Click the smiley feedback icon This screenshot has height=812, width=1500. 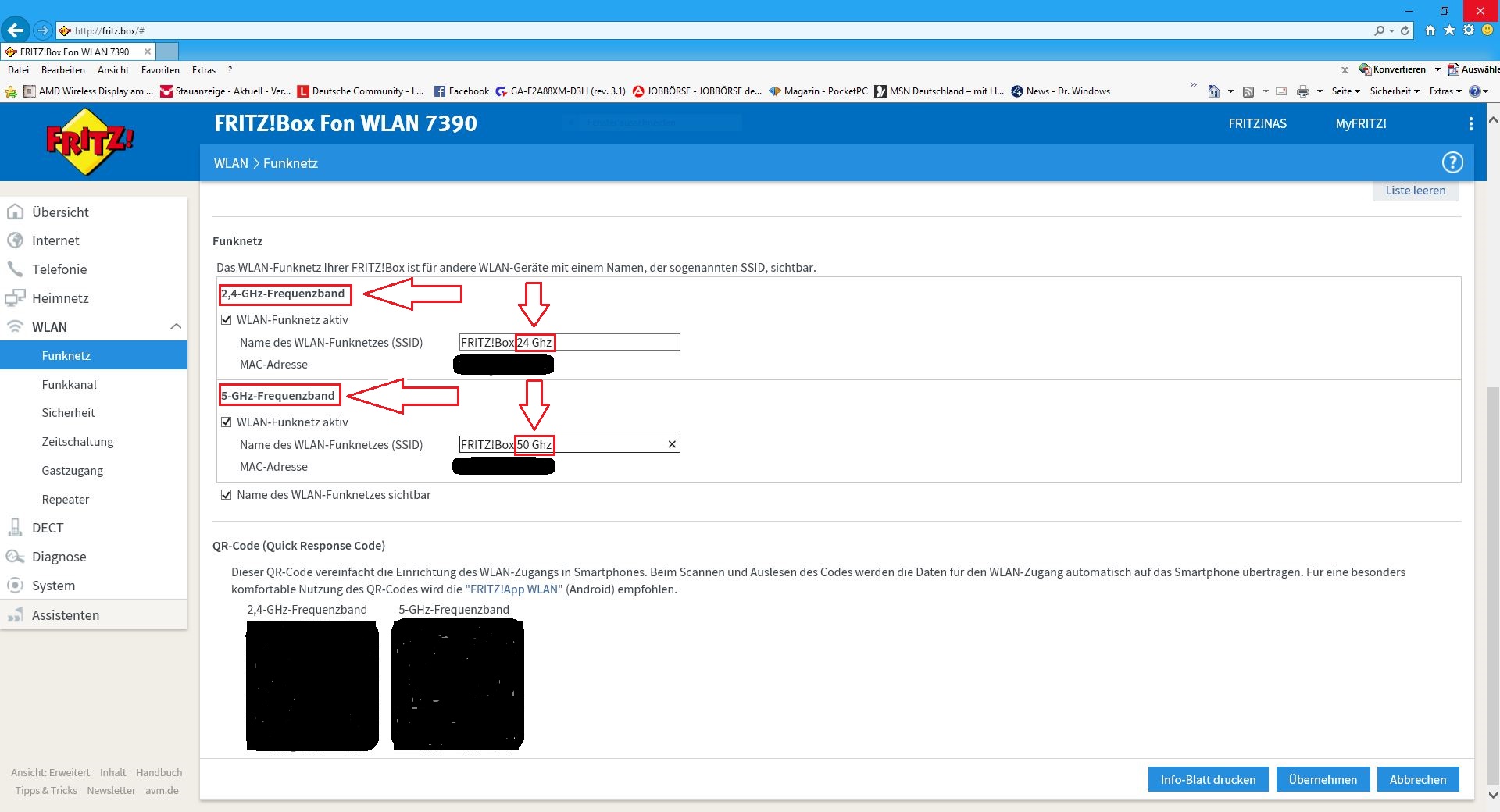(x=1487, y=30)
